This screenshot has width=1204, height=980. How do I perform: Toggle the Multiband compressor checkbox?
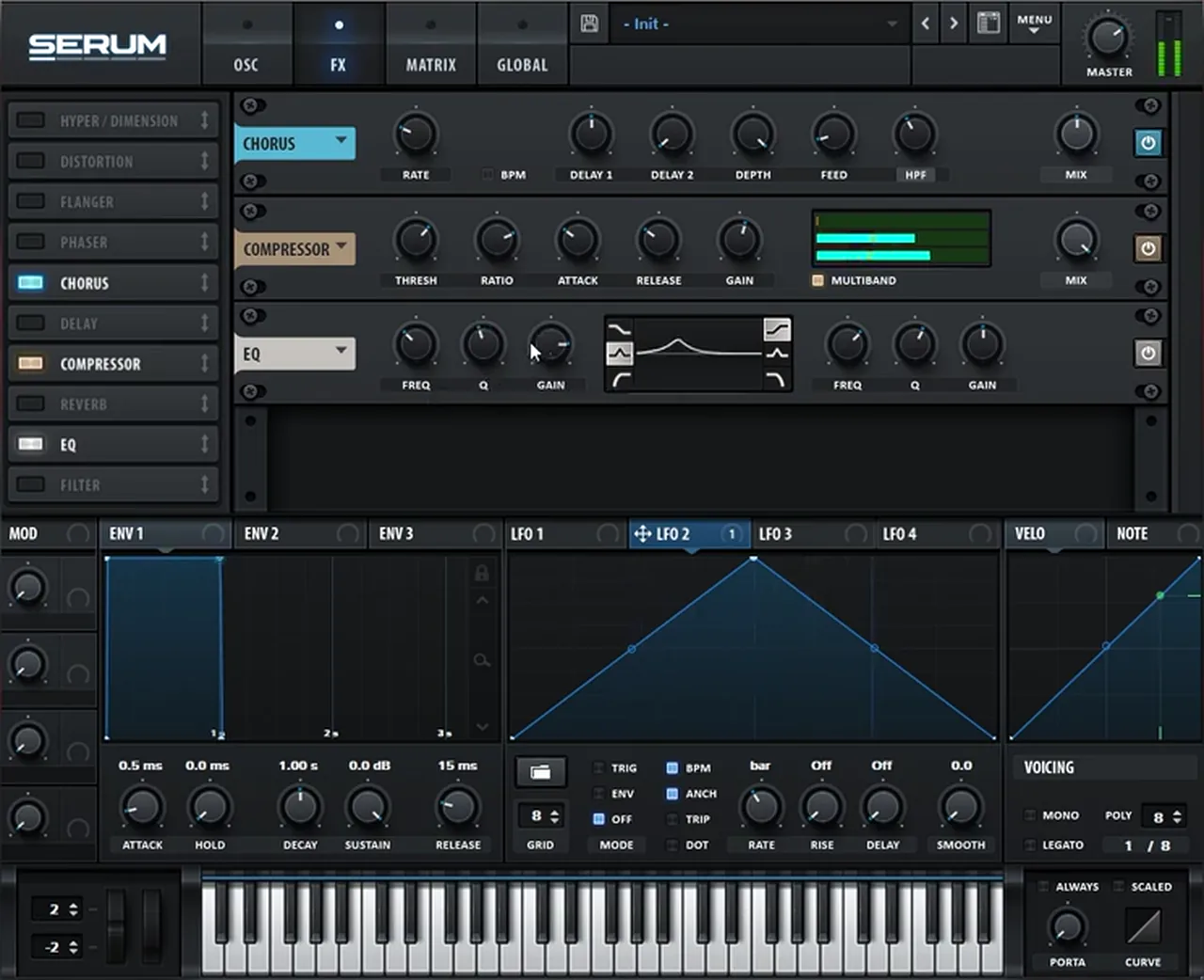click(x=817, y=280)
